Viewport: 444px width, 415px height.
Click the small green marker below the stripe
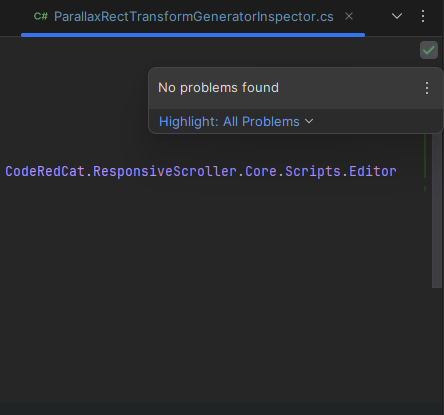coord(425,189)
